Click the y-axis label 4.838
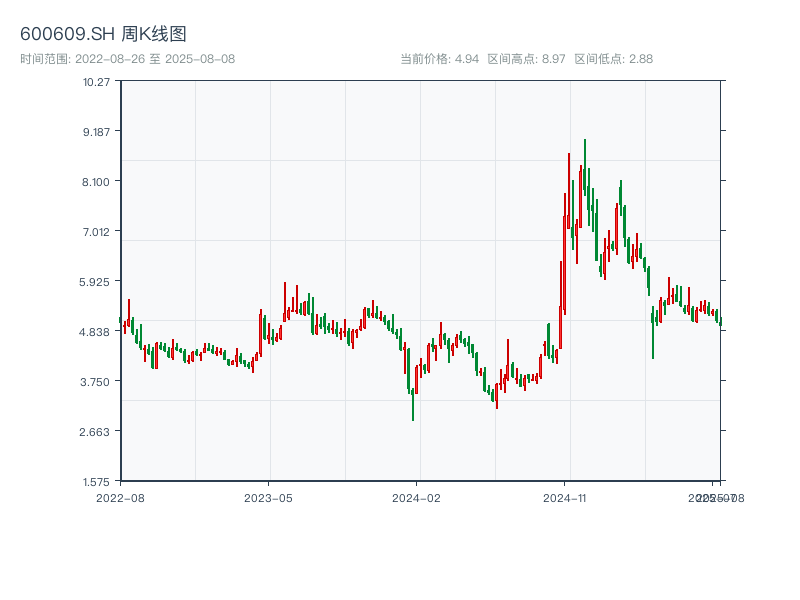This screenshot has height=600, width=800. coord(94,332)
